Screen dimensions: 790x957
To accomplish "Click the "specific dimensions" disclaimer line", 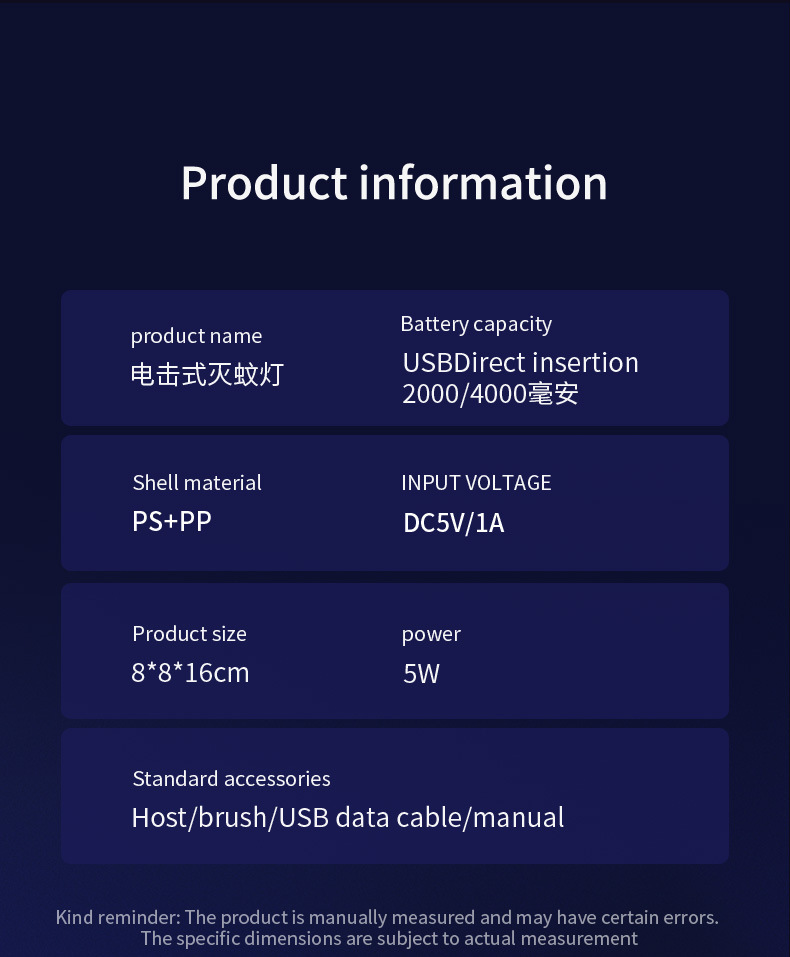I will (x=389, y=938).
